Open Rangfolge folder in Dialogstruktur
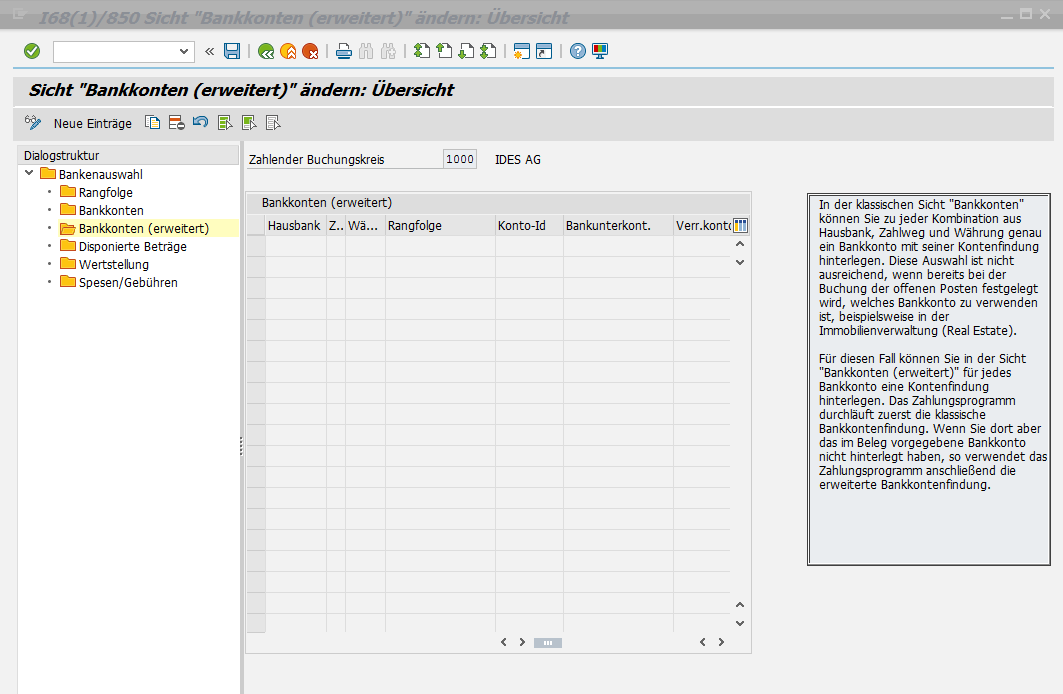 click(105, 192)
